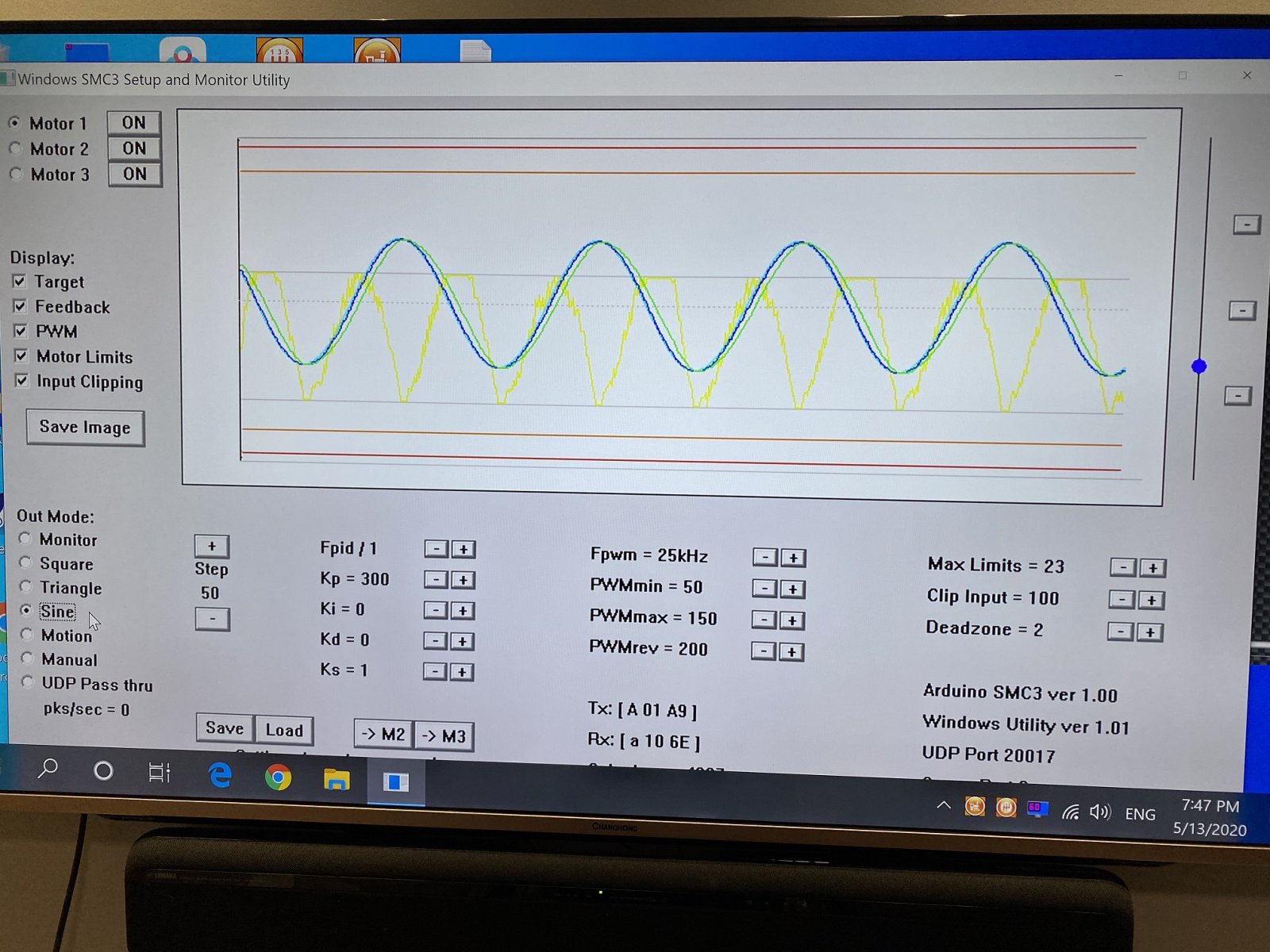Select Sine out mode
Viewport: 1270px width, 952px height.
pyautogui.click(x=26, y=610)
